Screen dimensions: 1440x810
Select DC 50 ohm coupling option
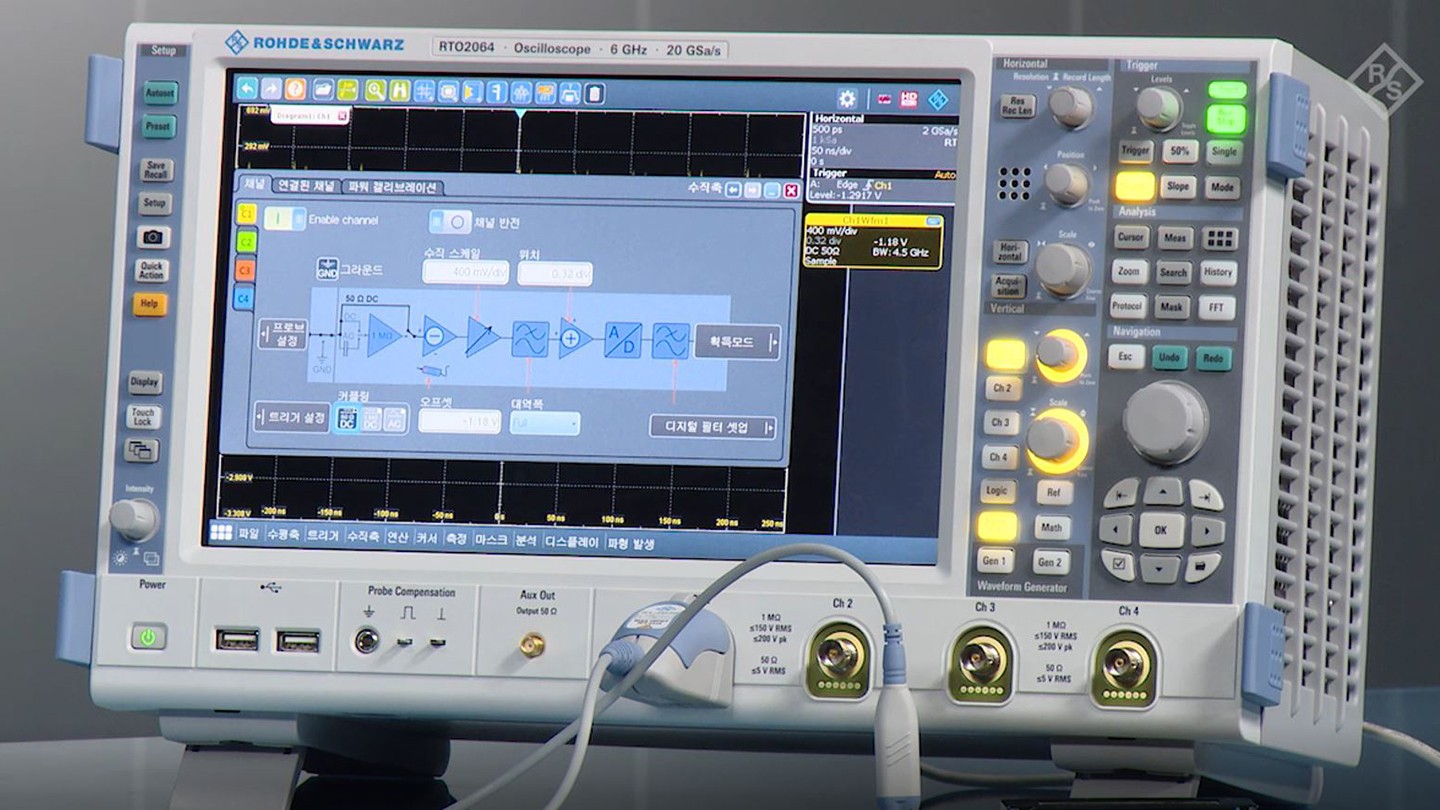pos(345,419)
